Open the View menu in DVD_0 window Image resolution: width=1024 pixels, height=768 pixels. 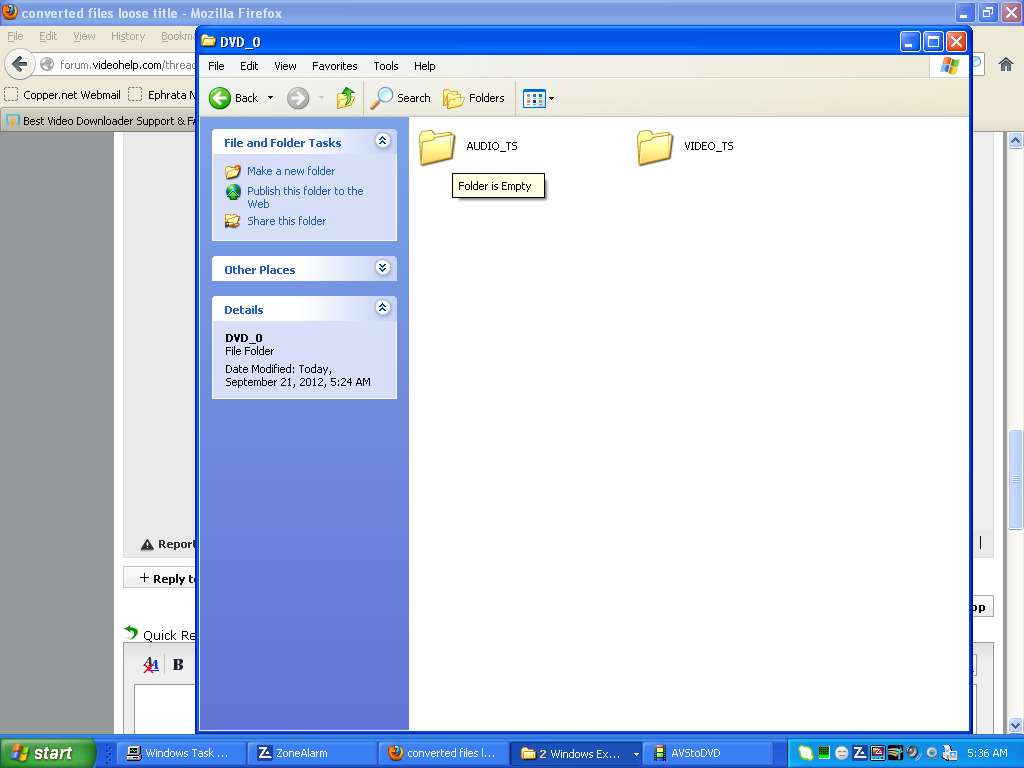coord(285,66)
